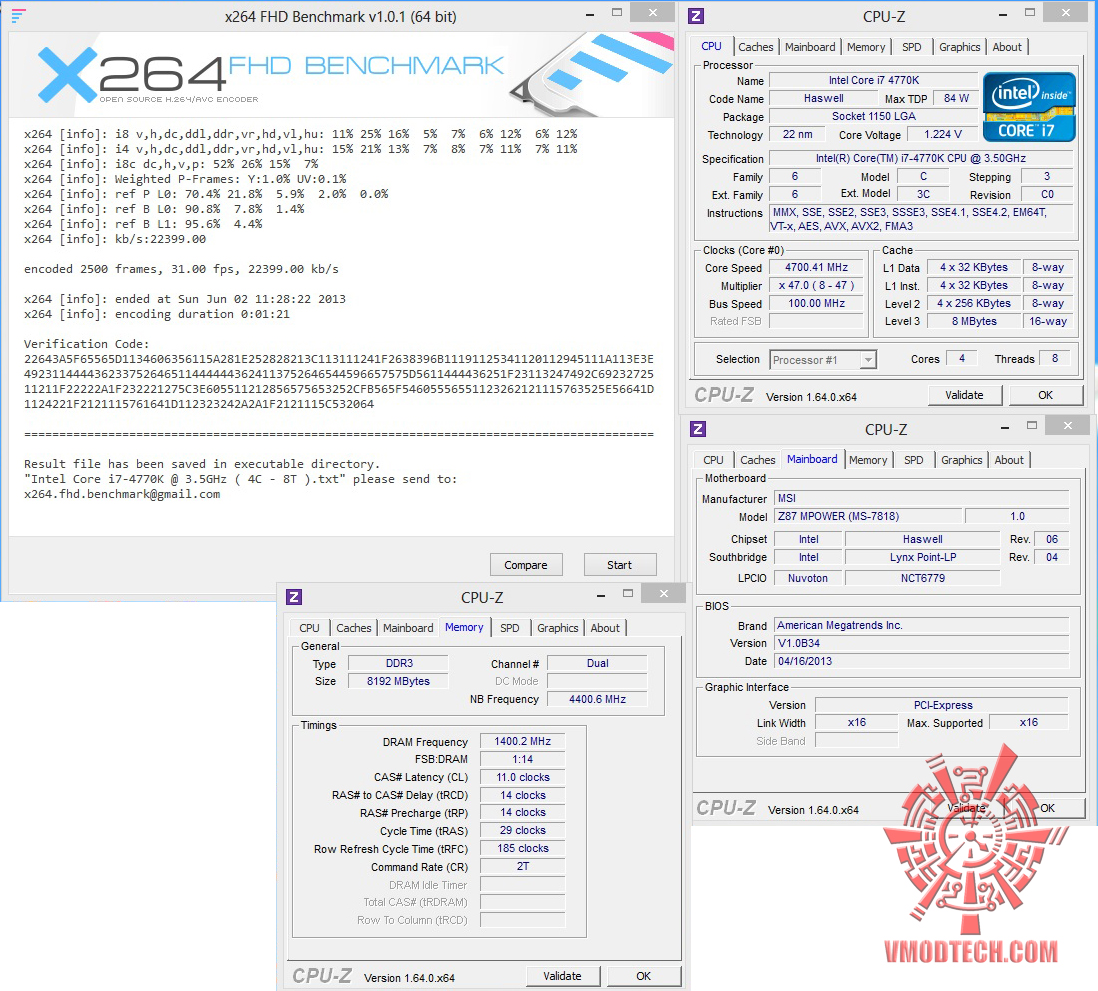
Task: Close the CPU-Z Mainboard window
Action: click(x=1068, y=425)
